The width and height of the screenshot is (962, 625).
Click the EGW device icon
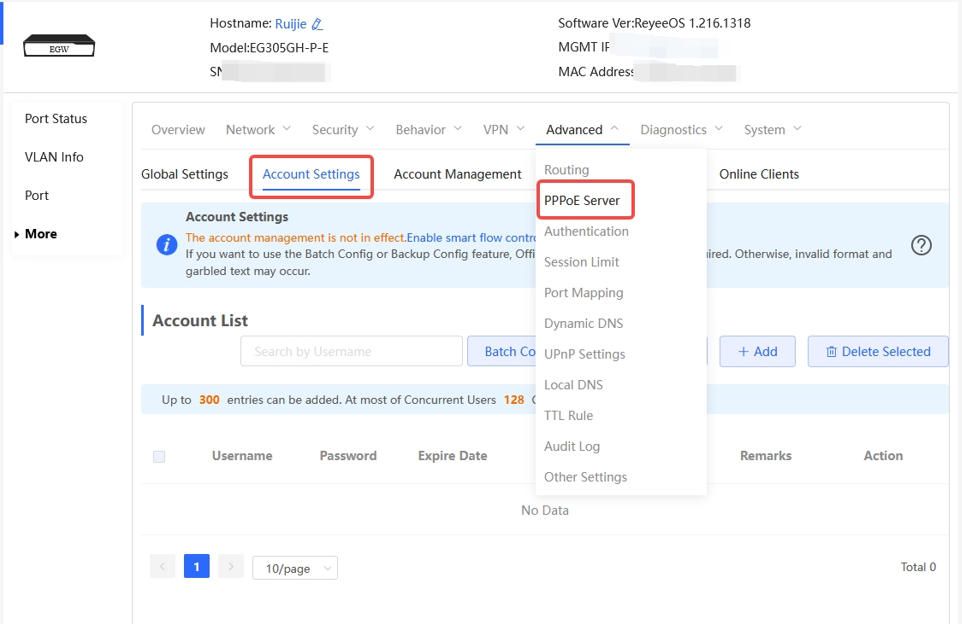point(59,46)
